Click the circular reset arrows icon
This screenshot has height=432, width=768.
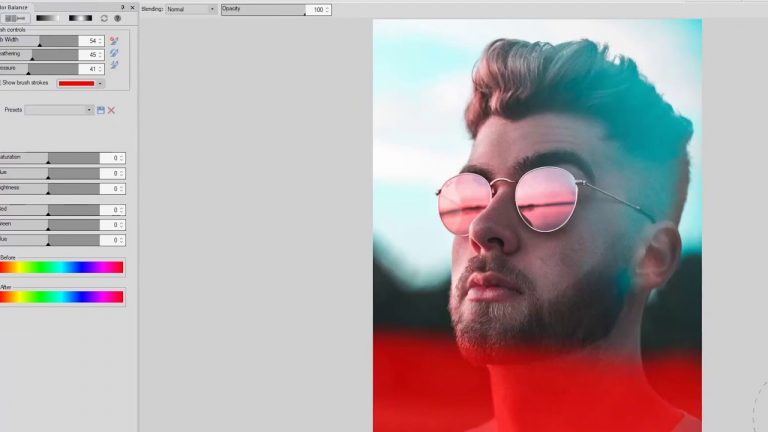tap(104, 18)
